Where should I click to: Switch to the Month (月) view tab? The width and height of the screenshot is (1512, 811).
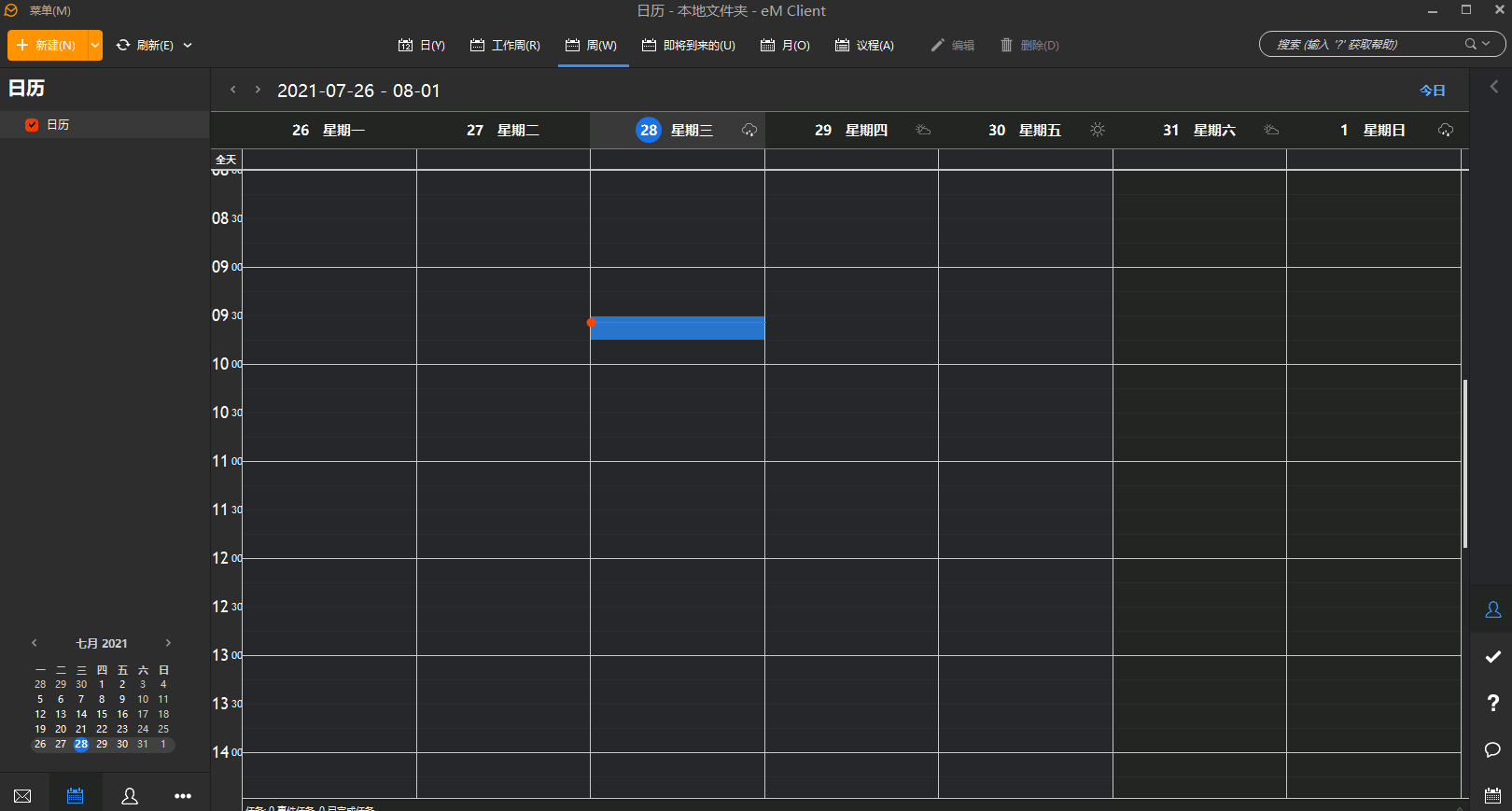pyautogui.click(x=785, y=45)
